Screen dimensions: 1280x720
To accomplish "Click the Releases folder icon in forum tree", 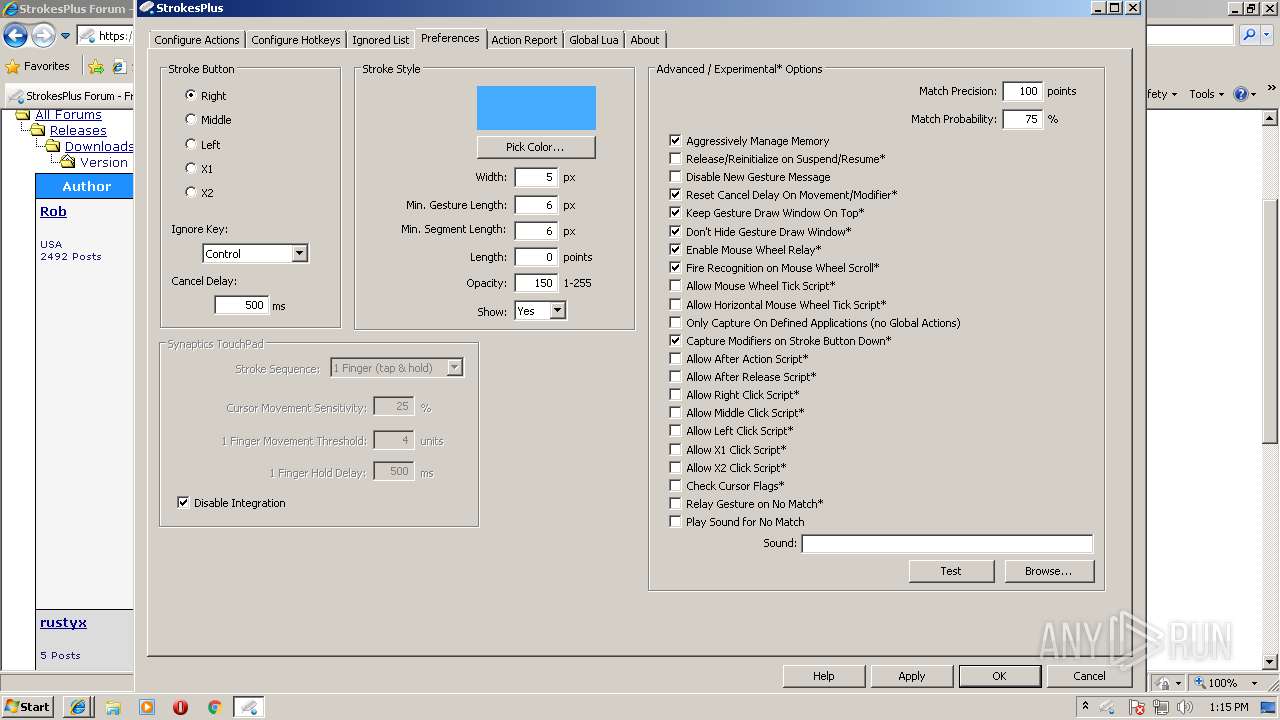I will point(38,130).
